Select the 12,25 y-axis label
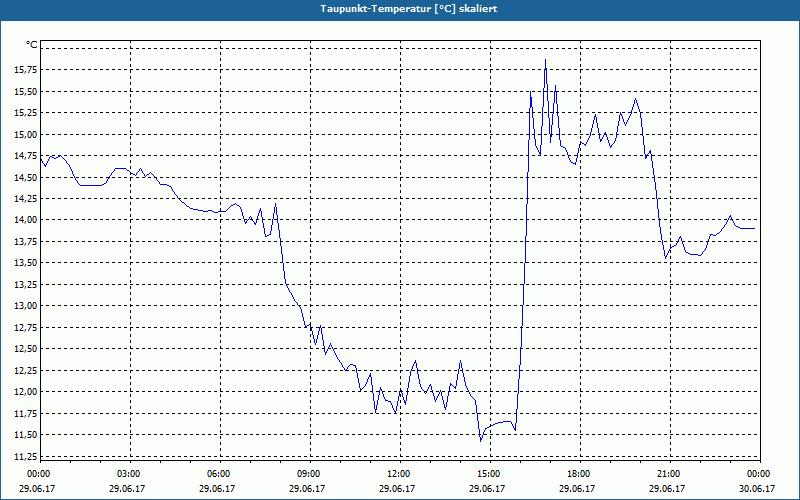The image size is (800, 500). (x=26, y=370)
